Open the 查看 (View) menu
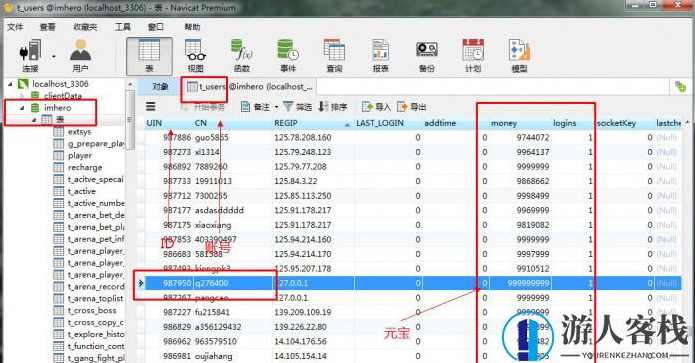 (x=47, y=27)
